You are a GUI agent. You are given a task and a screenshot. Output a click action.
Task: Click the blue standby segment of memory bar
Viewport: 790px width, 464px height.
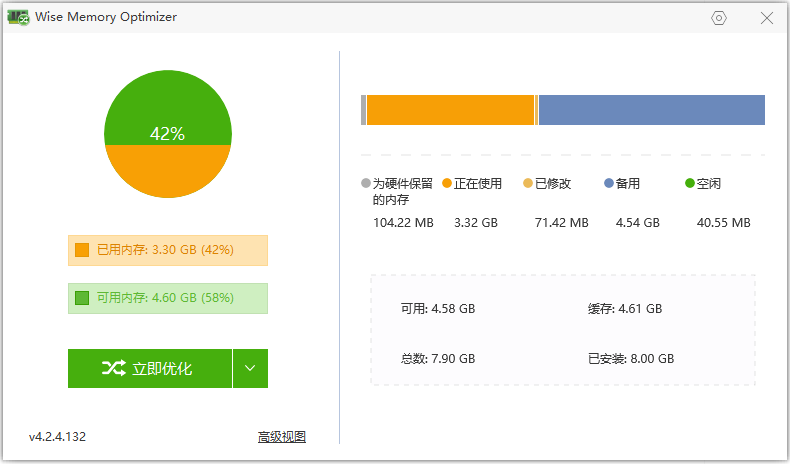click(x=651, y=110)
